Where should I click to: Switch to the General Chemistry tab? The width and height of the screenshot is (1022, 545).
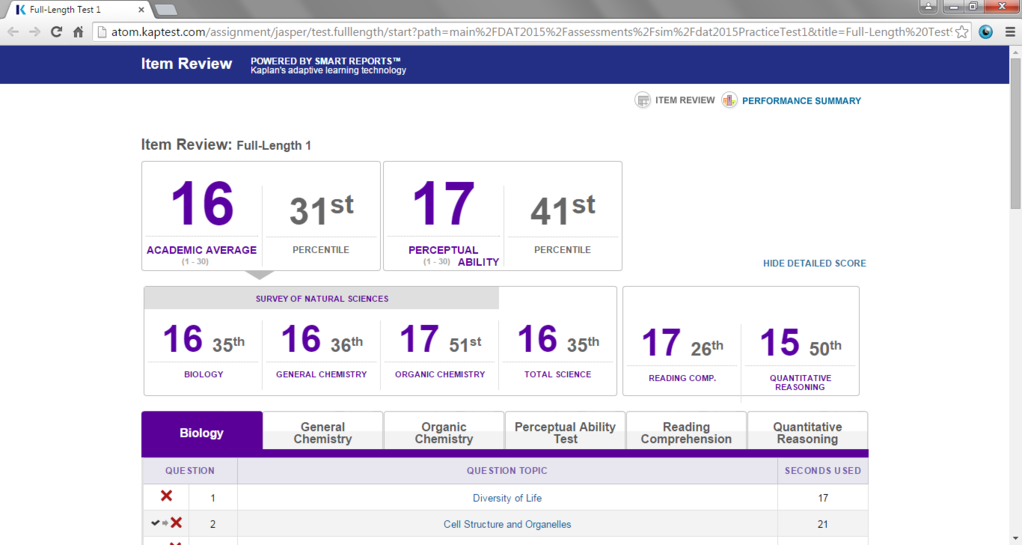(322, 433)
